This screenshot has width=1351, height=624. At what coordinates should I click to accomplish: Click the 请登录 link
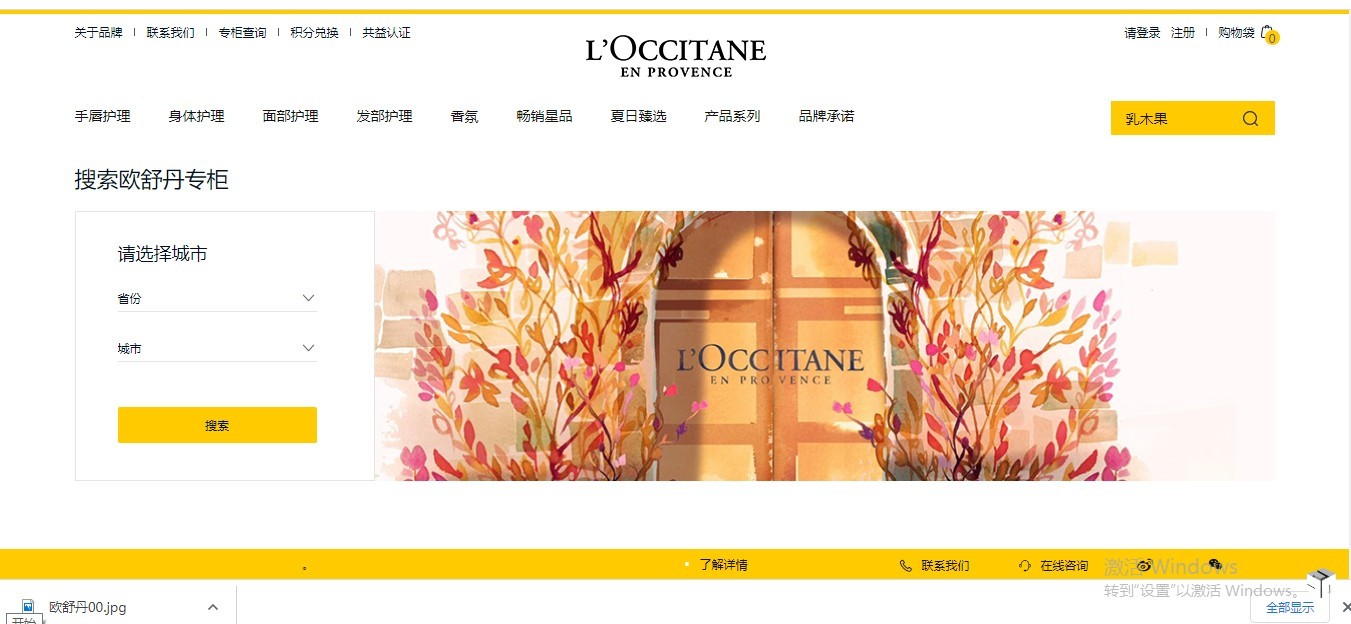tap(1142, 33)
